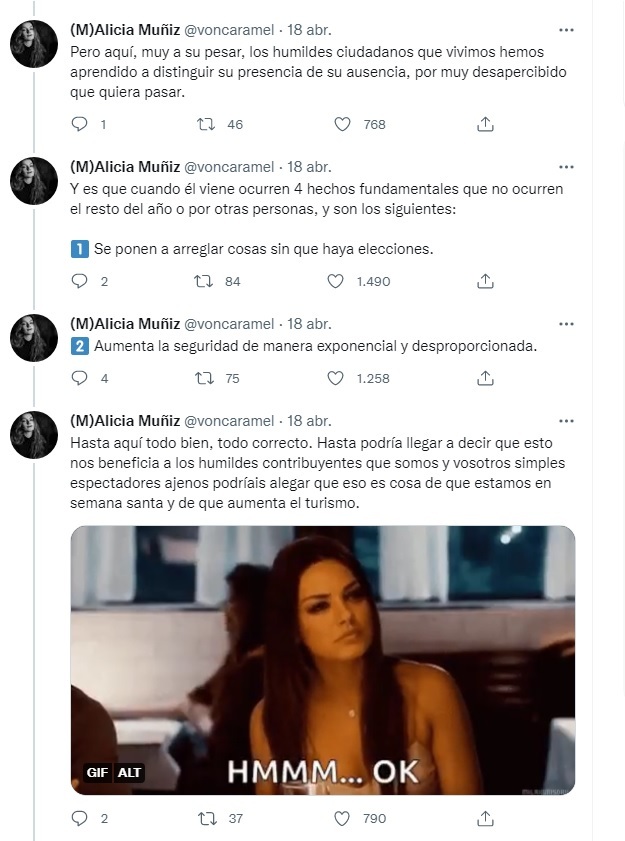Retweet the tweet with 46 retweets

click(x=206, y=124)
